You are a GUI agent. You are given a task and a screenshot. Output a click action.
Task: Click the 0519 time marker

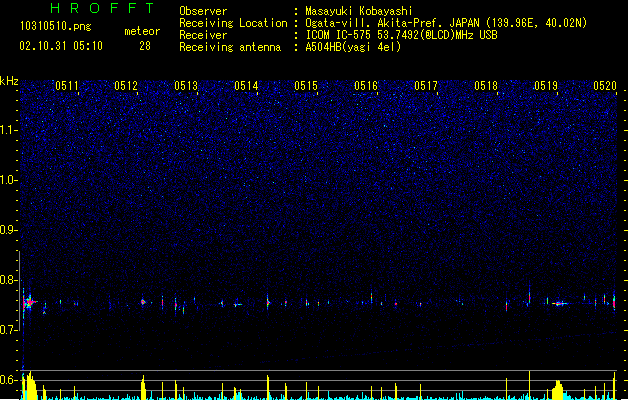tap(546, 86)
